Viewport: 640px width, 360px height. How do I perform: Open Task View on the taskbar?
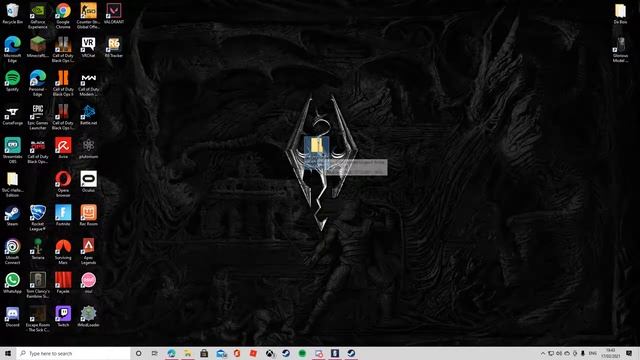click(155, 353)
